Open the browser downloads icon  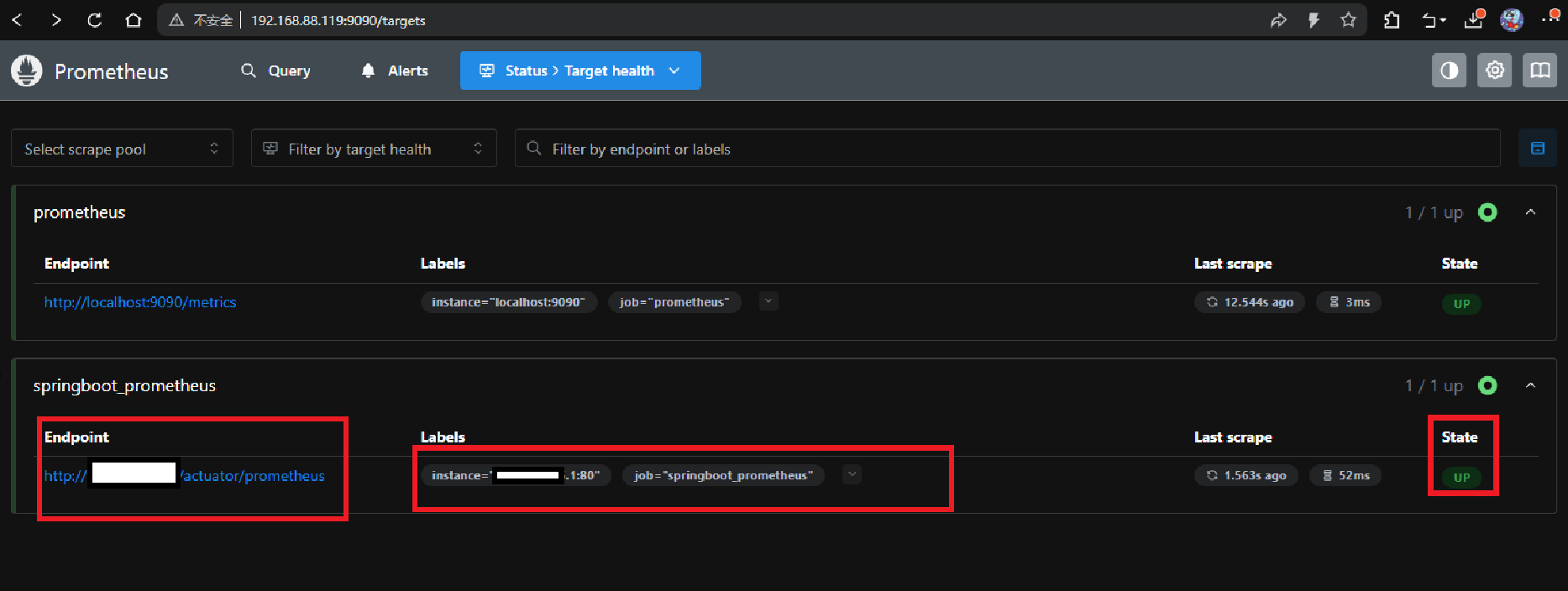tap(1474, 19)
